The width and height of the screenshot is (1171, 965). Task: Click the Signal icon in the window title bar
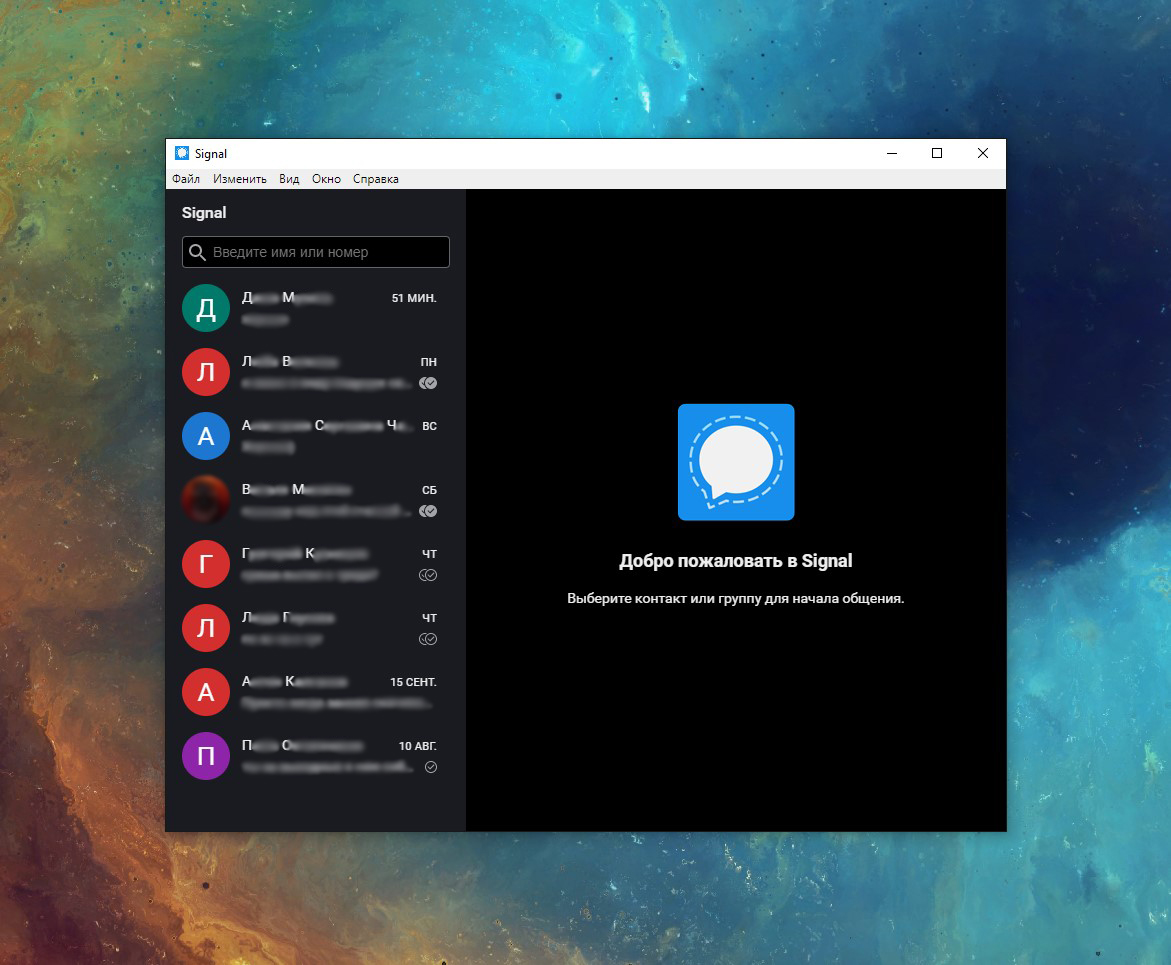coord(182,153)
